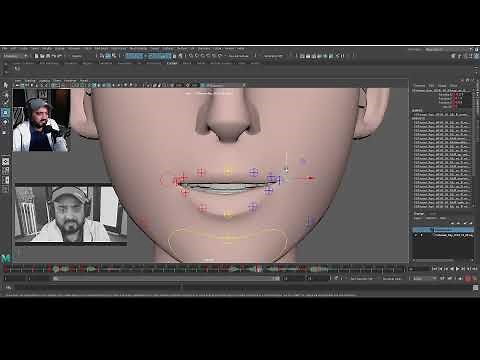The width and height of the screenshot is (480, 360).
Task: Open the viewport Show menu
Action: [x=57, y=81]
